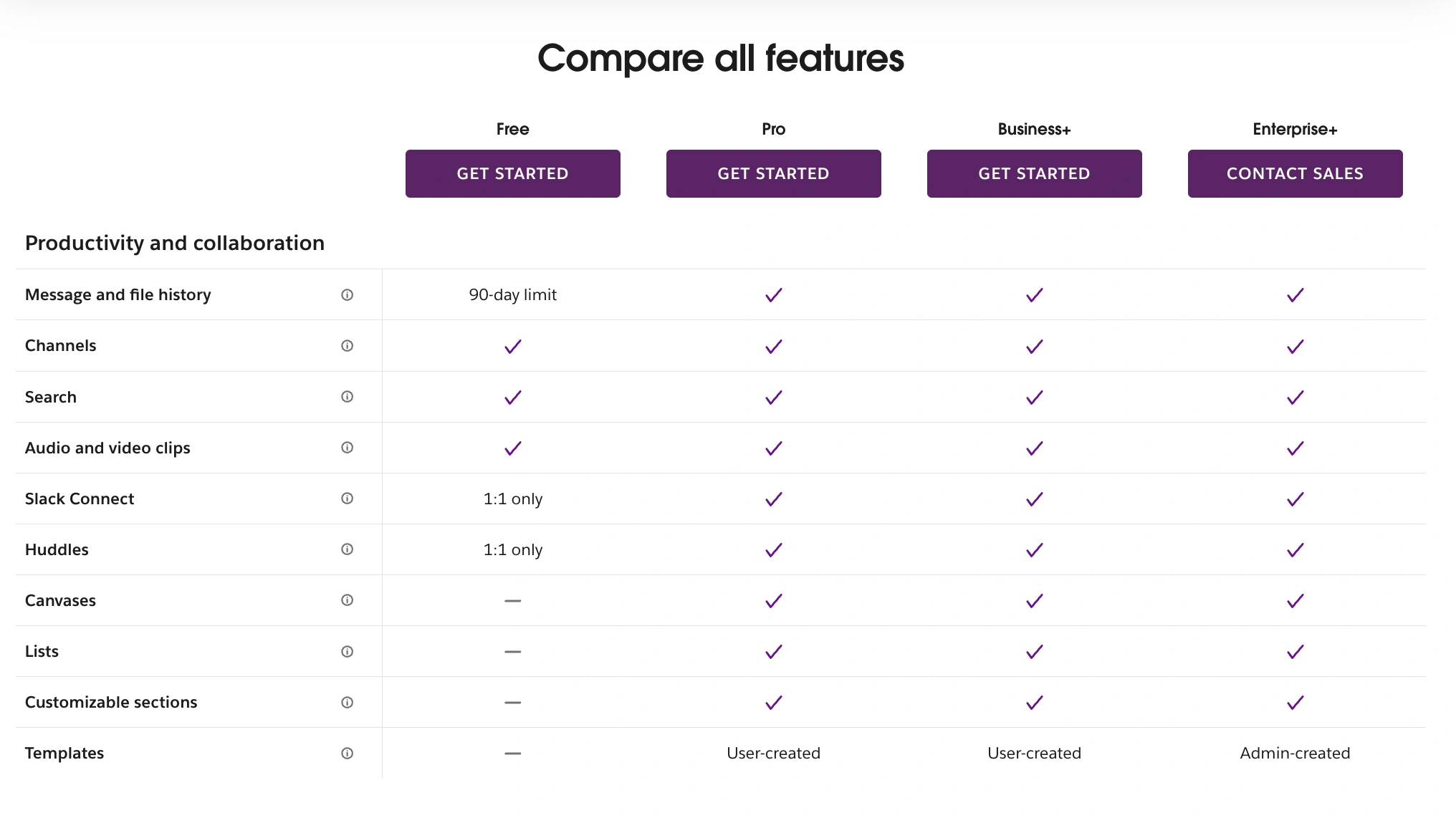1456x818 pixels.
Task: Open the Lists feature info icon
Action: tap(348, 651)
